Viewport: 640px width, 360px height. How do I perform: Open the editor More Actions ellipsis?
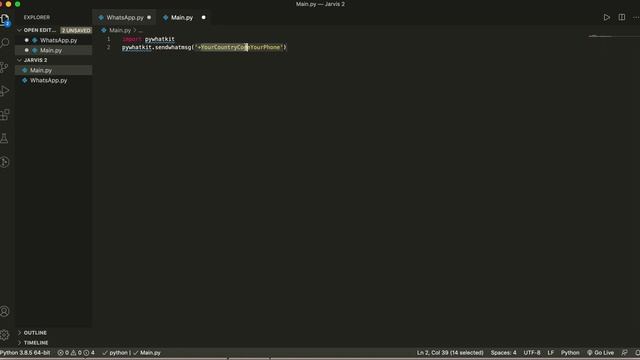coord(636,18)
